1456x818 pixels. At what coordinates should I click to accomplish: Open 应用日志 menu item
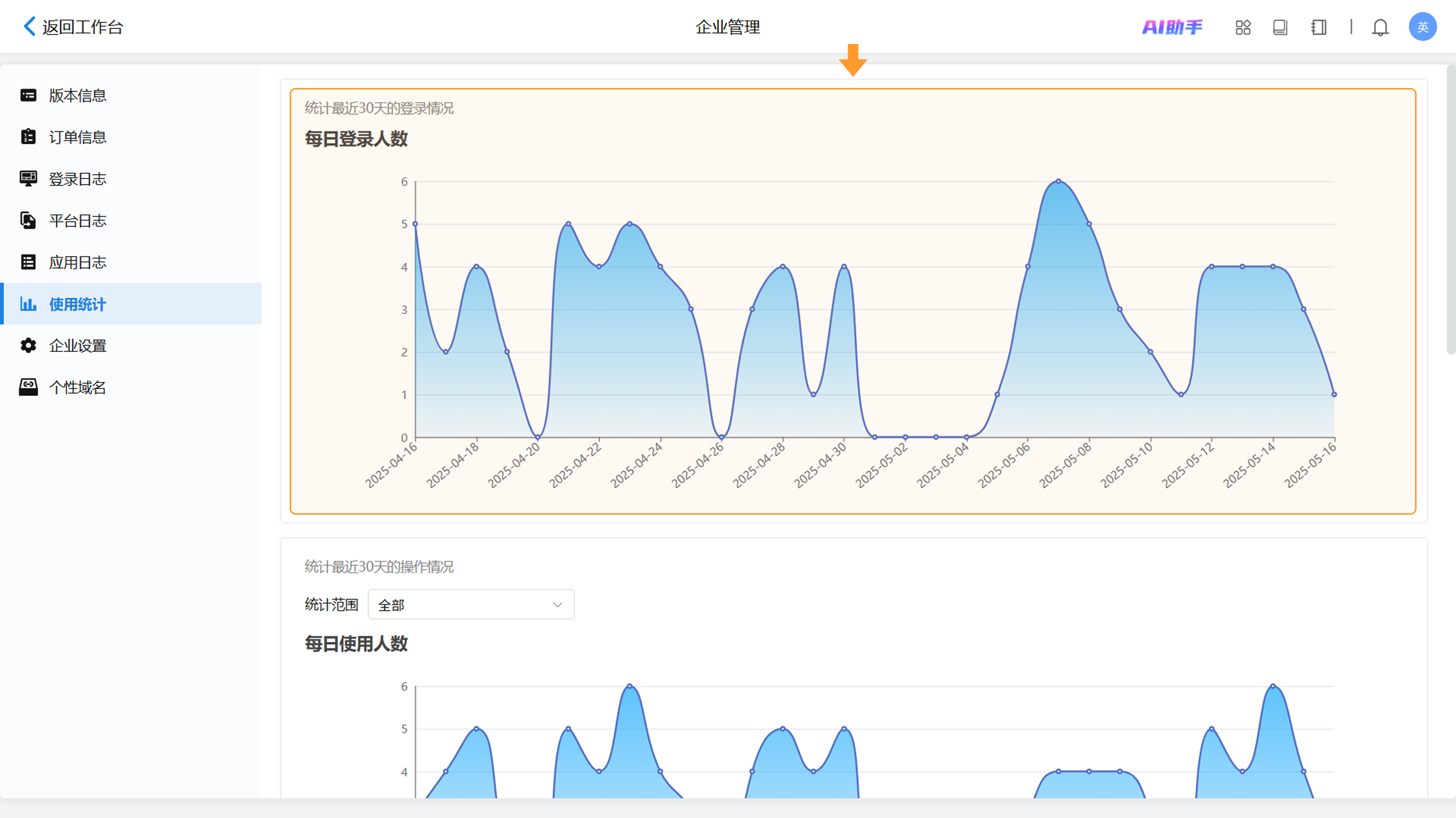pyautogui.click(x=131, y=262)
